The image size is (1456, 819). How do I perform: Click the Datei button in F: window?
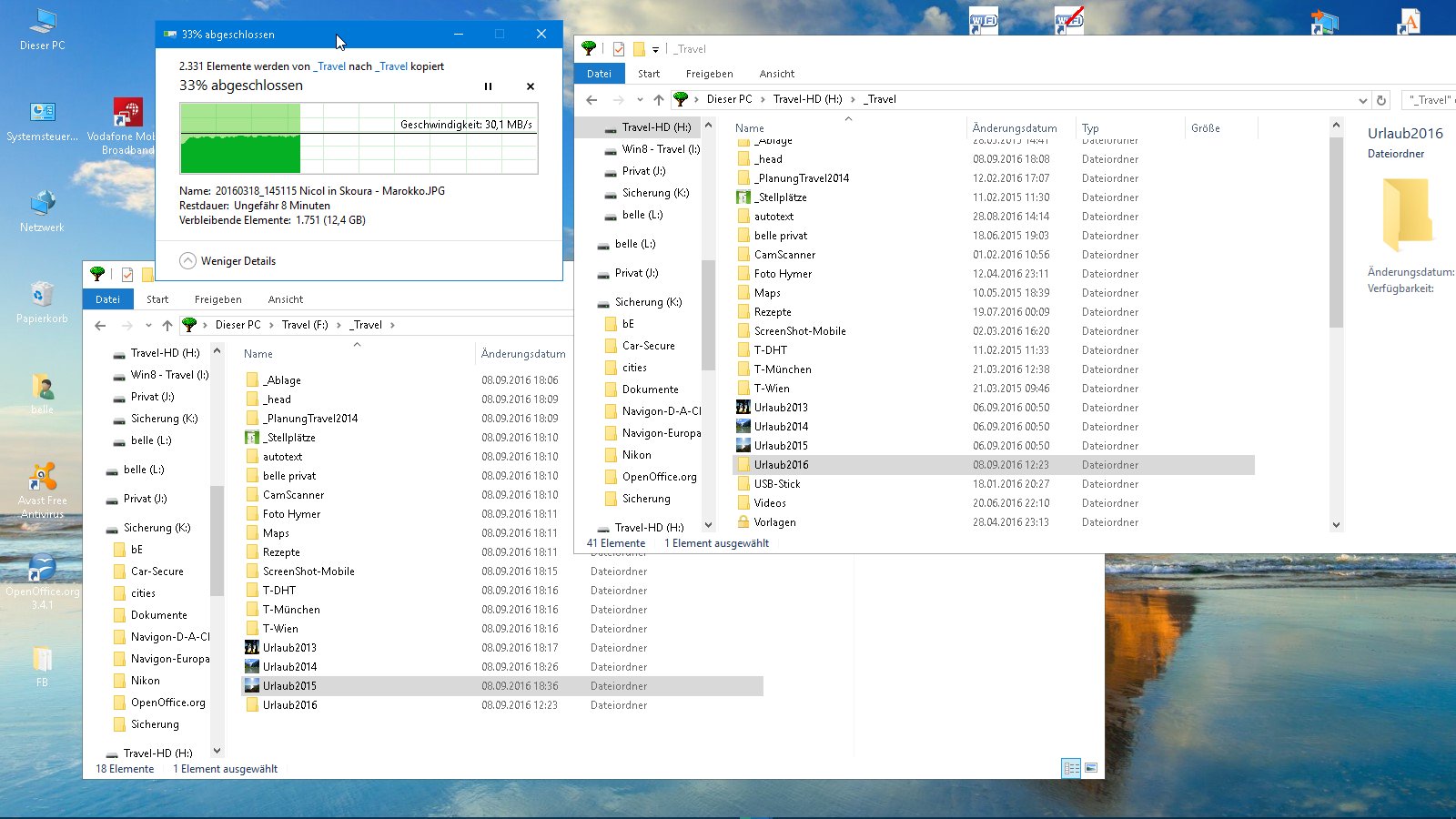107,299
